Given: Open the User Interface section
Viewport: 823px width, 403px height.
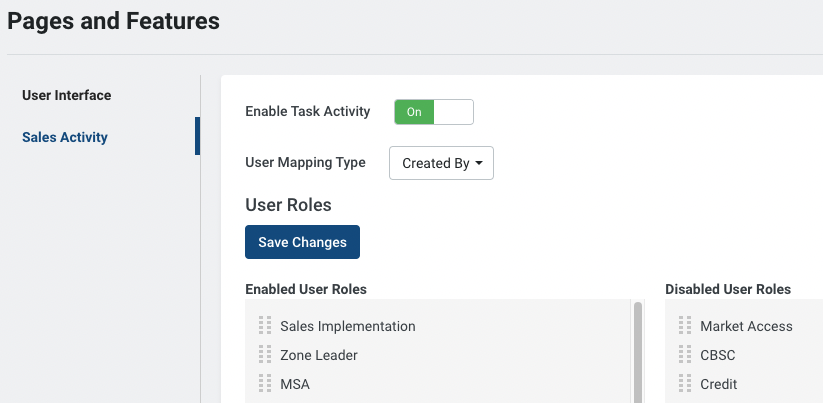Looking at the screenshot, I should (67, 96).
